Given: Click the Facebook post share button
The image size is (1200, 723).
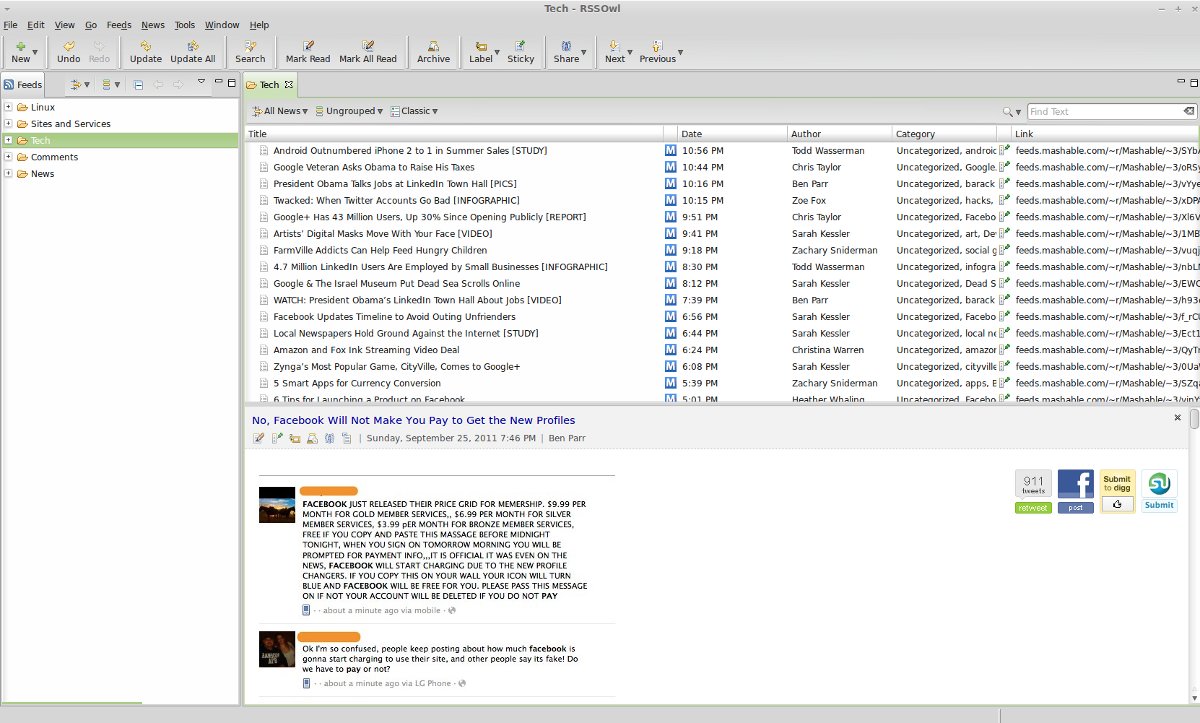Looking at the screenshot, I should pyautogui.click(x=1076, y=491).
